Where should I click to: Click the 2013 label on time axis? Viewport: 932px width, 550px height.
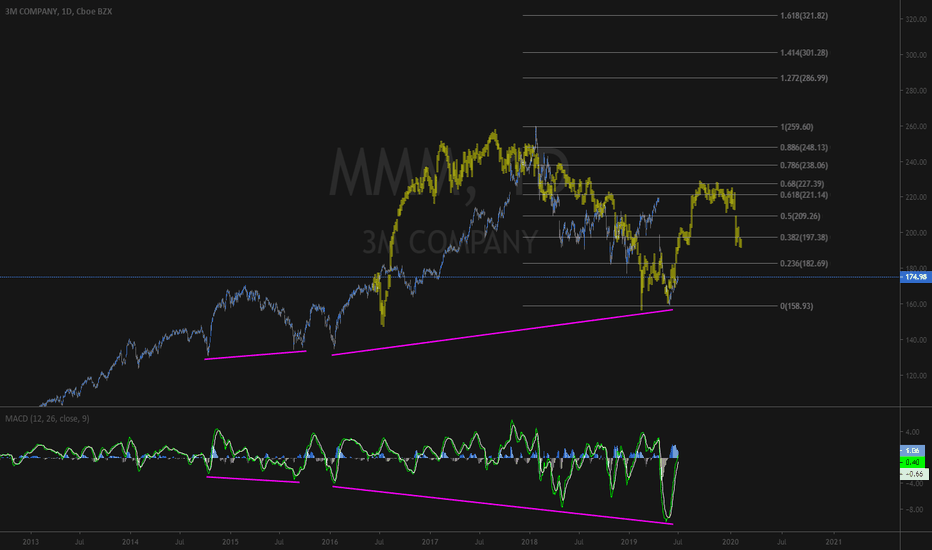30,542
